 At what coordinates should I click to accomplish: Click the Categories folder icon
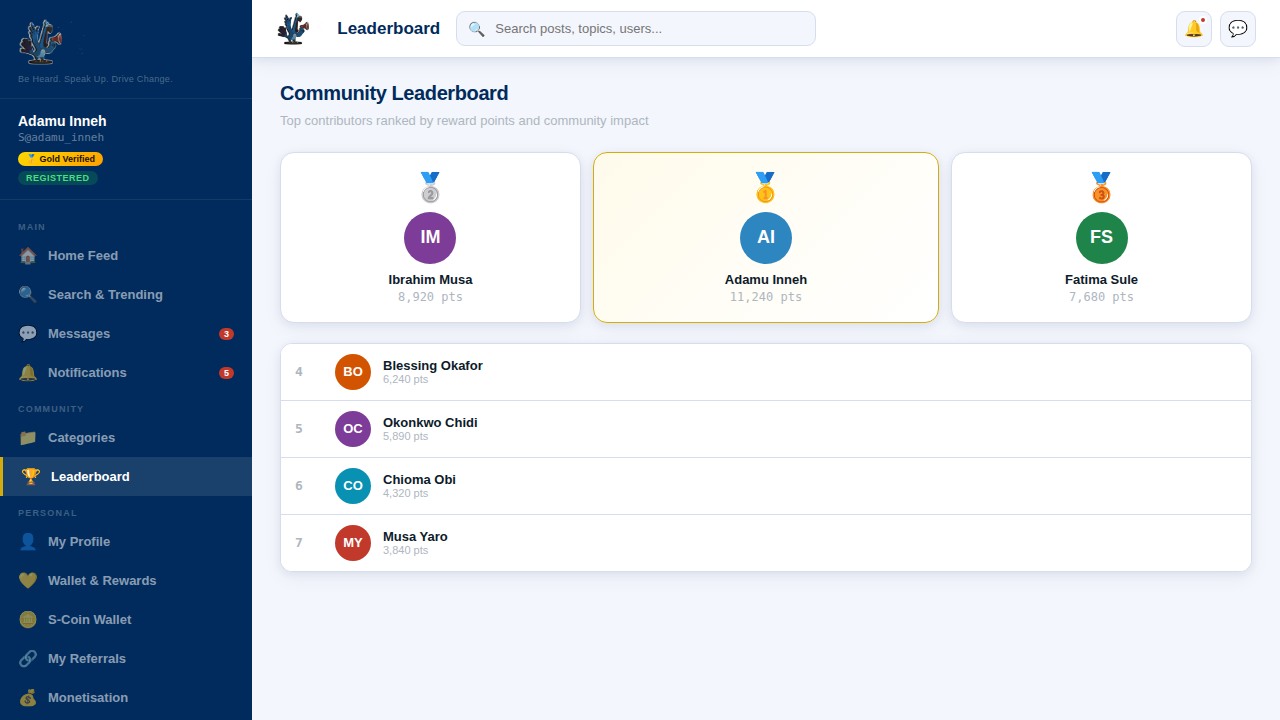(28, 438)
